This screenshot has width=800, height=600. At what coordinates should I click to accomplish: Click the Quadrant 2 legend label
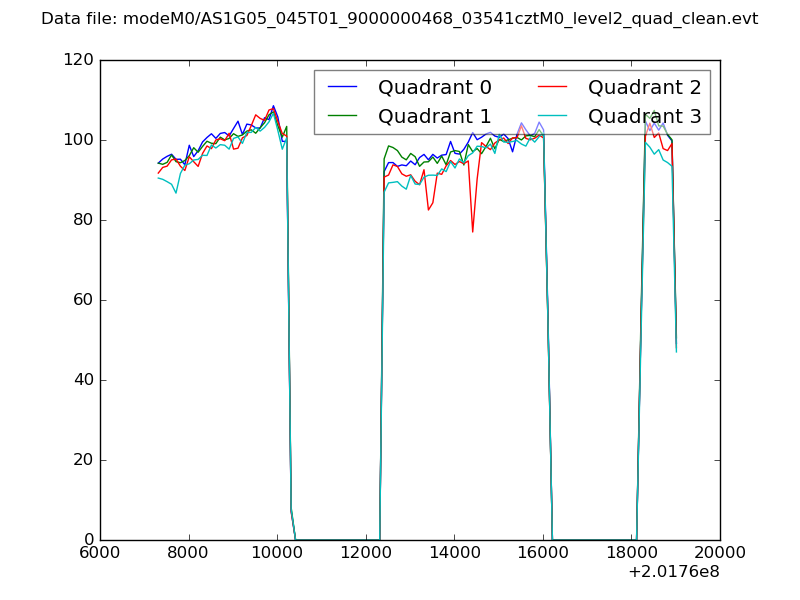coord(644,87)
